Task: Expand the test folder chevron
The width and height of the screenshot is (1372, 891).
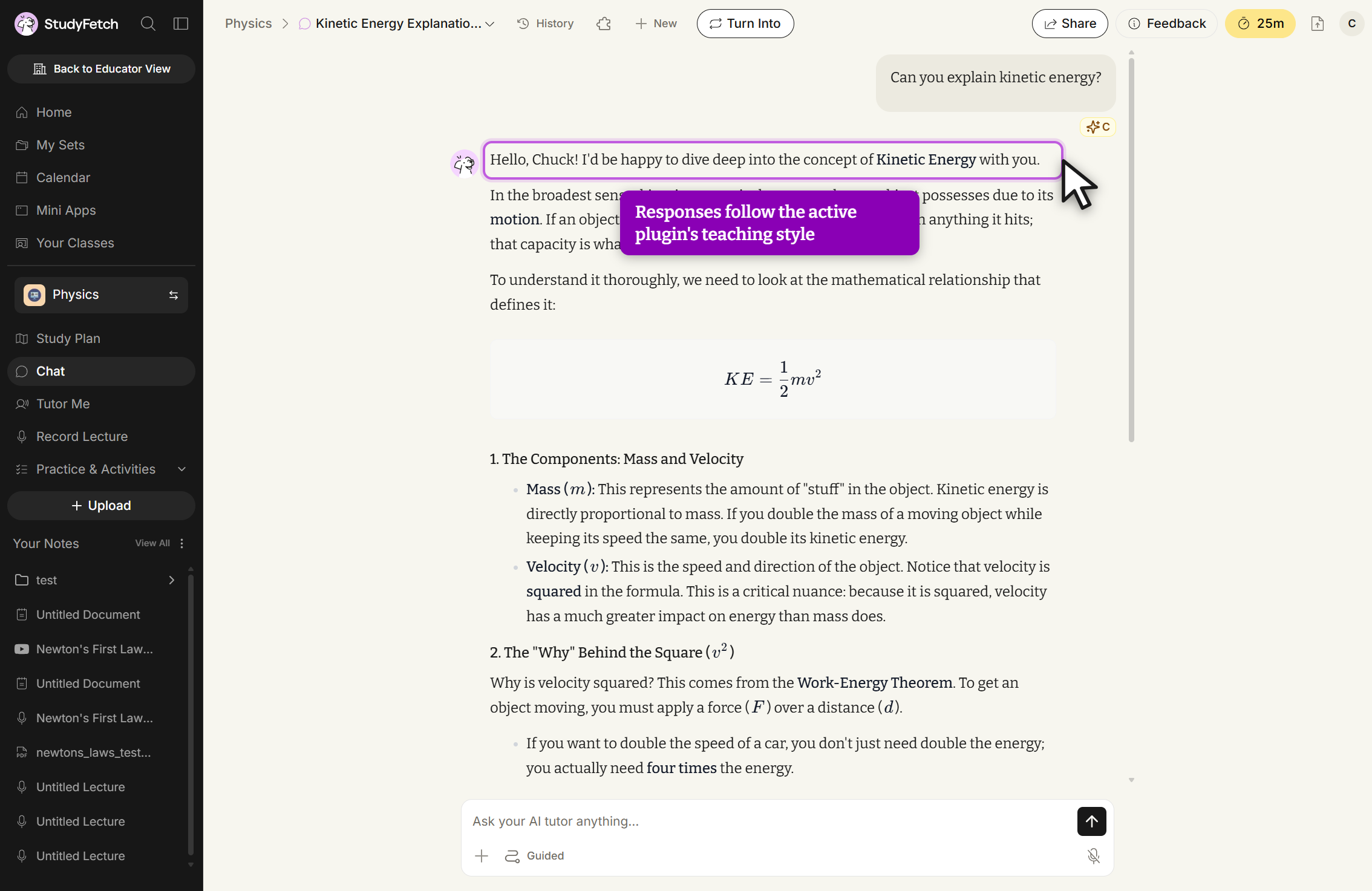Action: click(172, 580)
